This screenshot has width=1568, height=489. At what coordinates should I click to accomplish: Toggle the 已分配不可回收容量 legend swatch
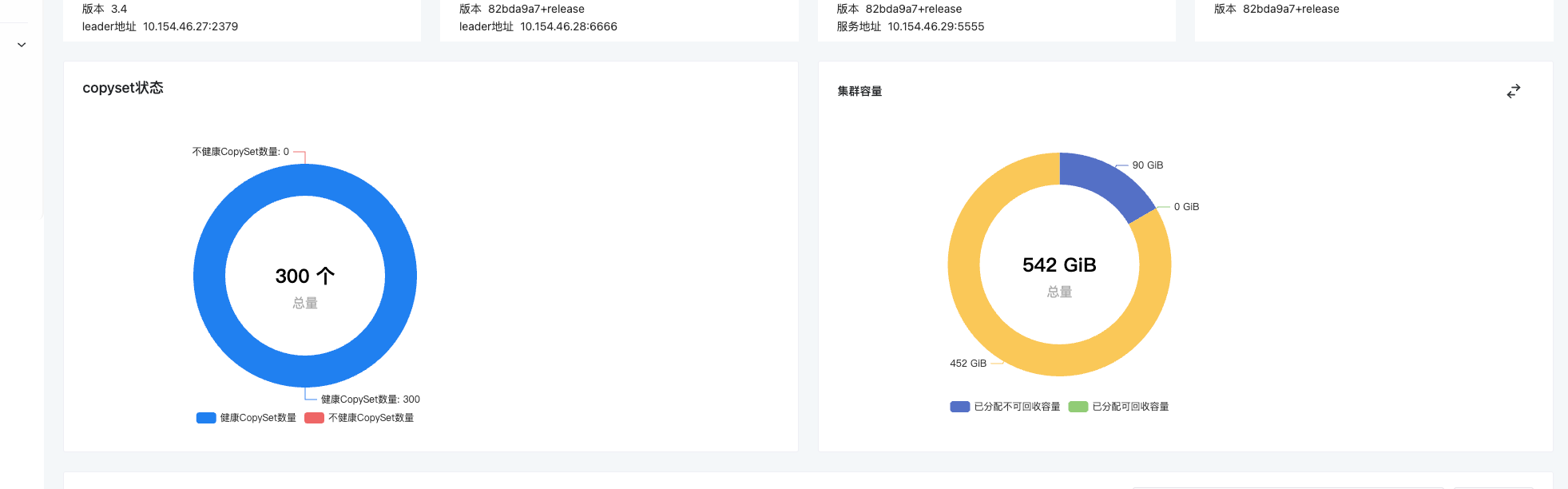pos(959,407)
